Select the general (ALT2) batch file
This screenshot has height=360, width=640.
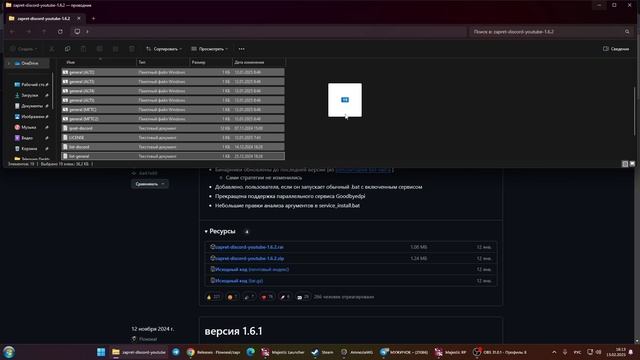(173, 72)
